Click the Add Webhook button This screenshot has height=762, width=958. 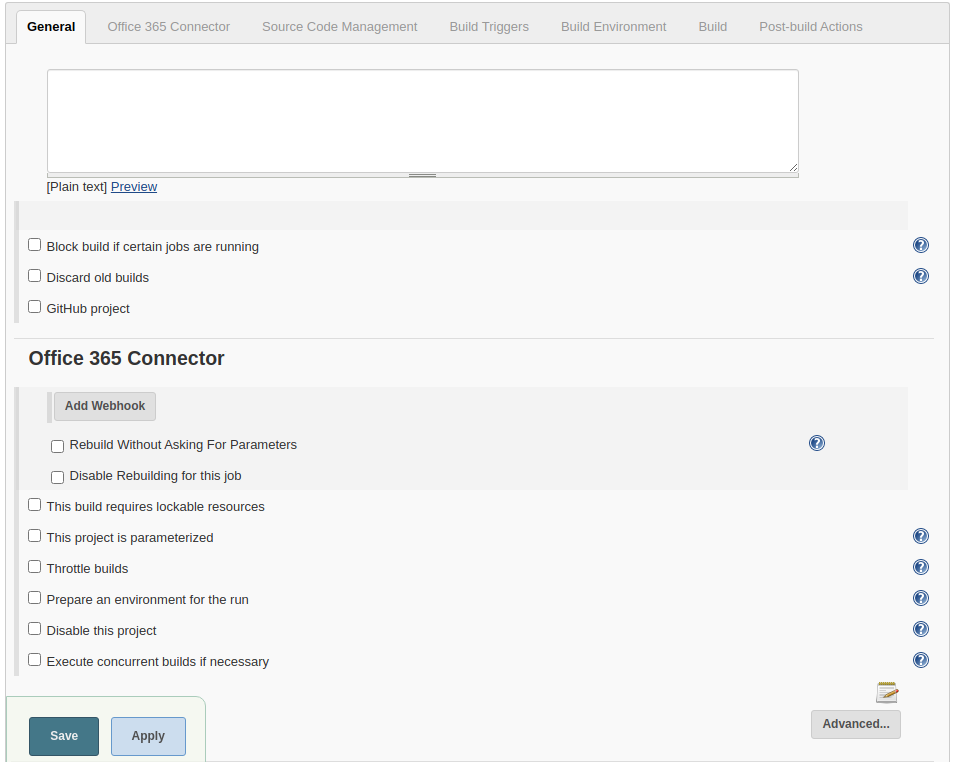[105, 406]
